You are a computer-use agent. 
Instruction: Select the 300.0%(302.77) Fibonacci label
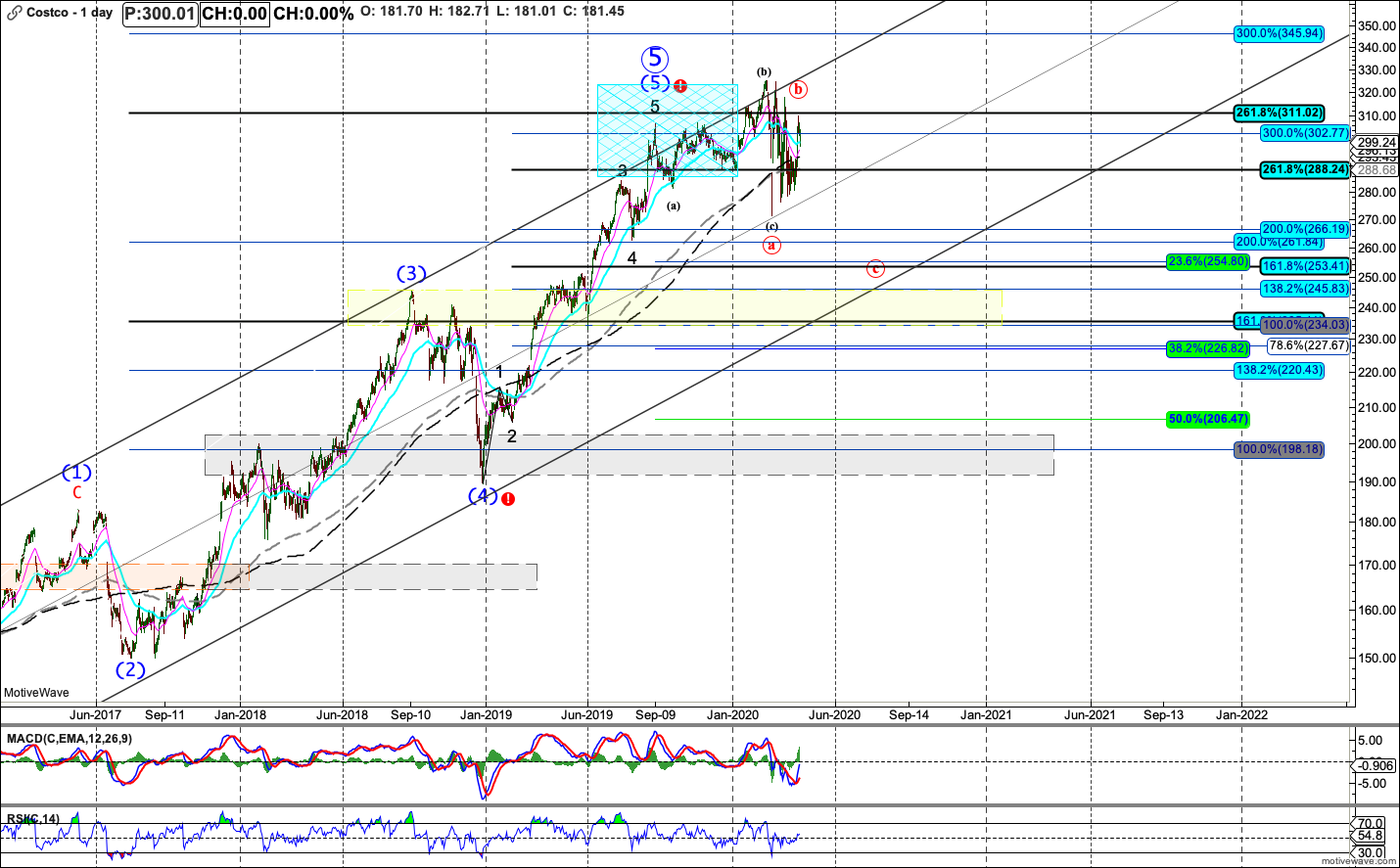coord(1305,133)
